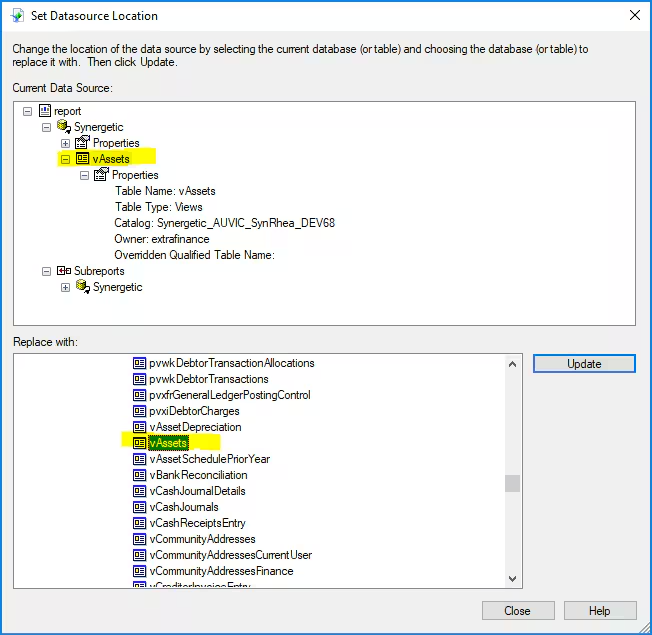Click the scrollbar thumb in Replace with list
The height and width of the screenshot is (635, 652).
[x=512, y=483]
